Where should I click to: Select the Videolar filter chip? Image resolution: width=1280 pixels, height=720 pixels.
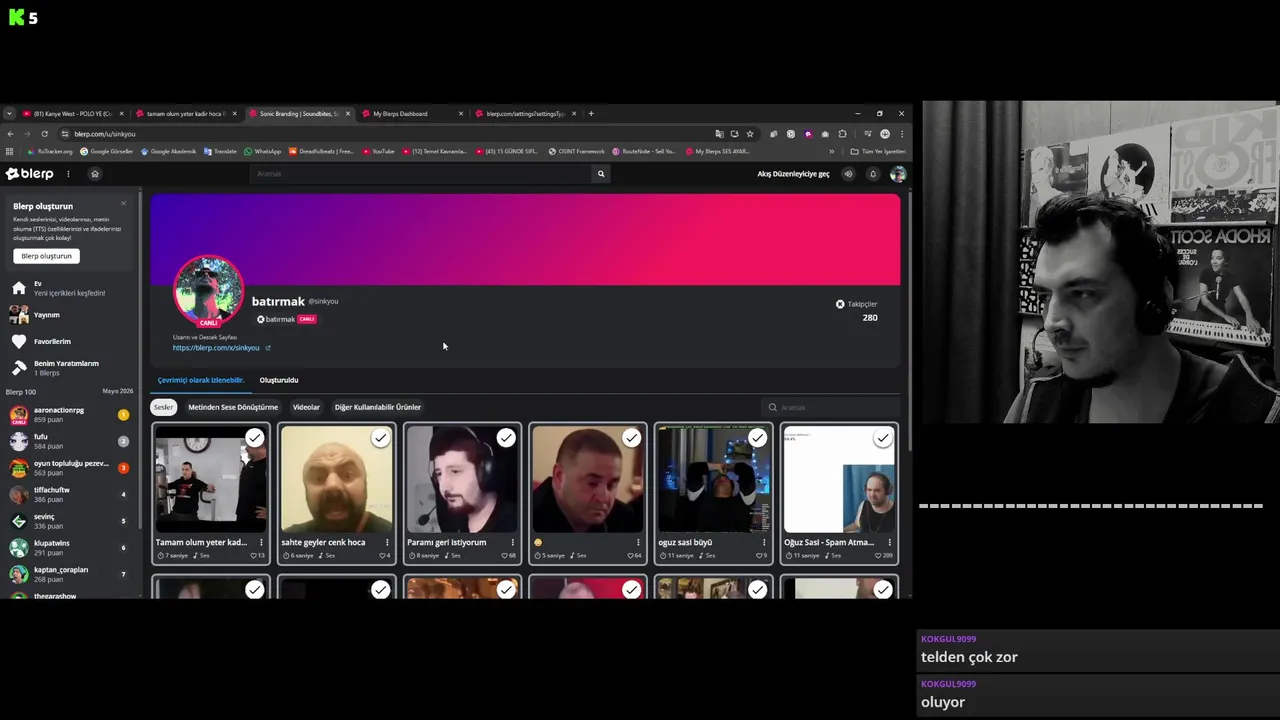306,407
